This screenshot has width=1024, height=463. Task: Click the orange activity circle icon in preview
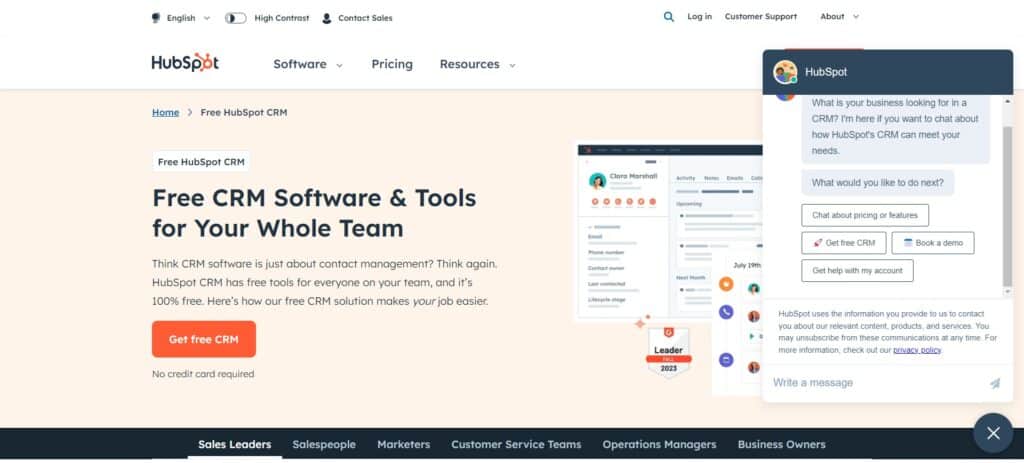click(x=726, y=284)
